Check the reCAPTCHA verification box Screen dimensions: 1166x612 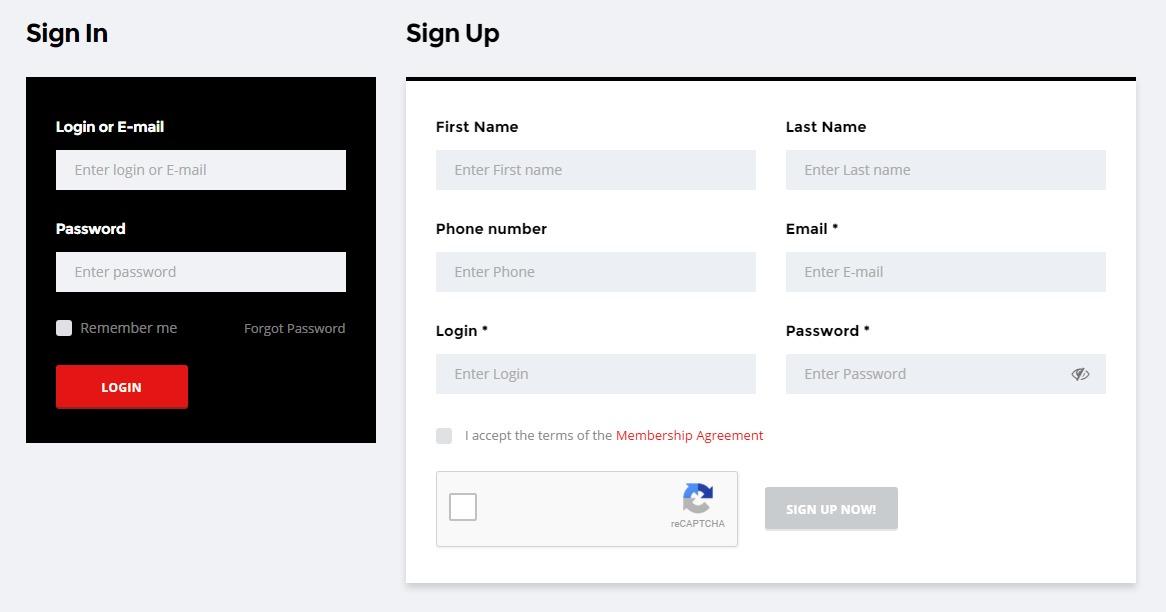point(463,507)
